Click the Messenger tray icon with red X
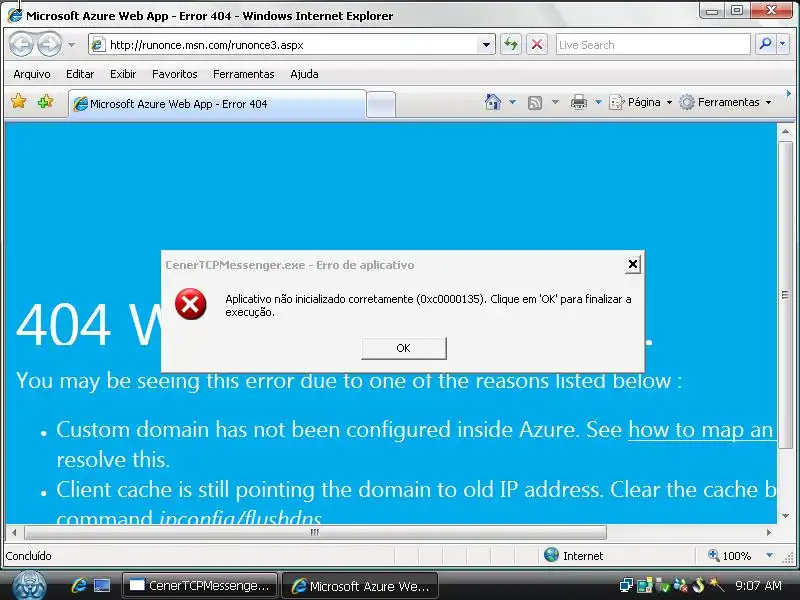 pyautogui.click(x=681, y=585)
